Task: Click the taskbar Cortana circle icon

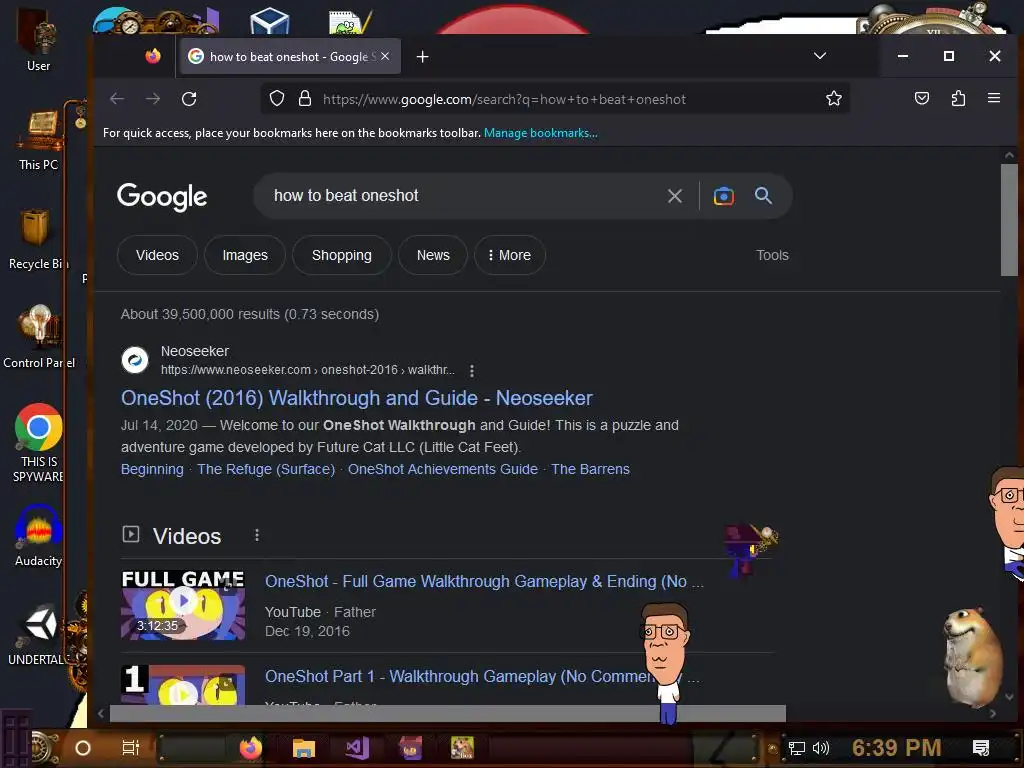Action: (x=82, y=748)
